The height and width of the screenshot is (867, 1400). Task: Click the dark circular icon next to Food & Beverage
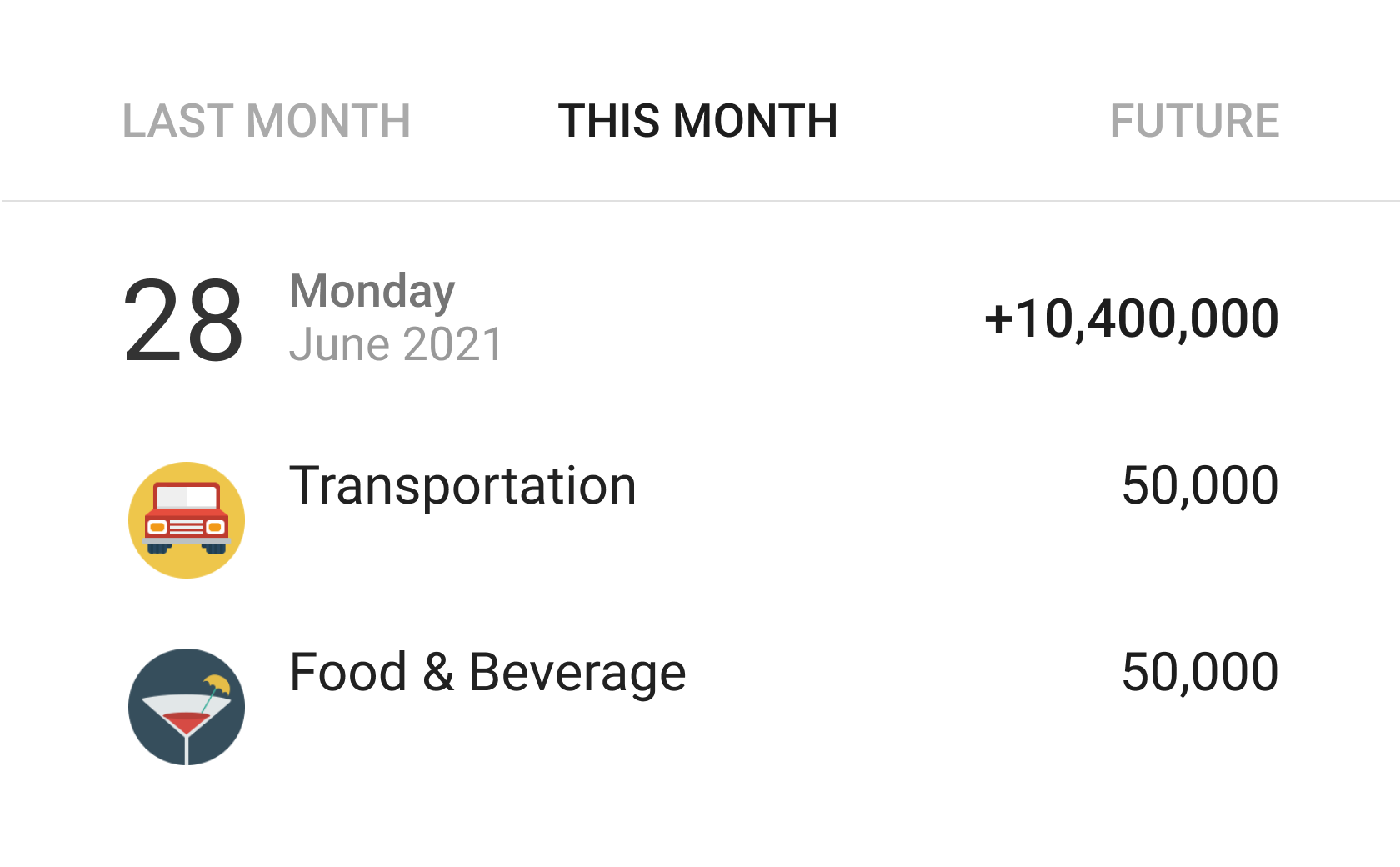[x=186, y=707]
